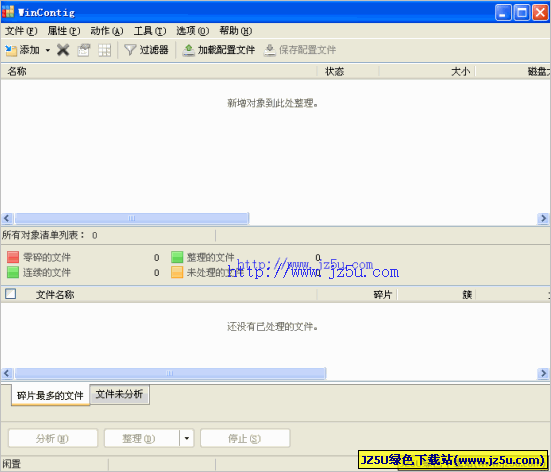Image resolution: width=551 pixels, height=472 pixels.
Task: Click the green 连续的文件 color swatch
Action: pos(13,272)
